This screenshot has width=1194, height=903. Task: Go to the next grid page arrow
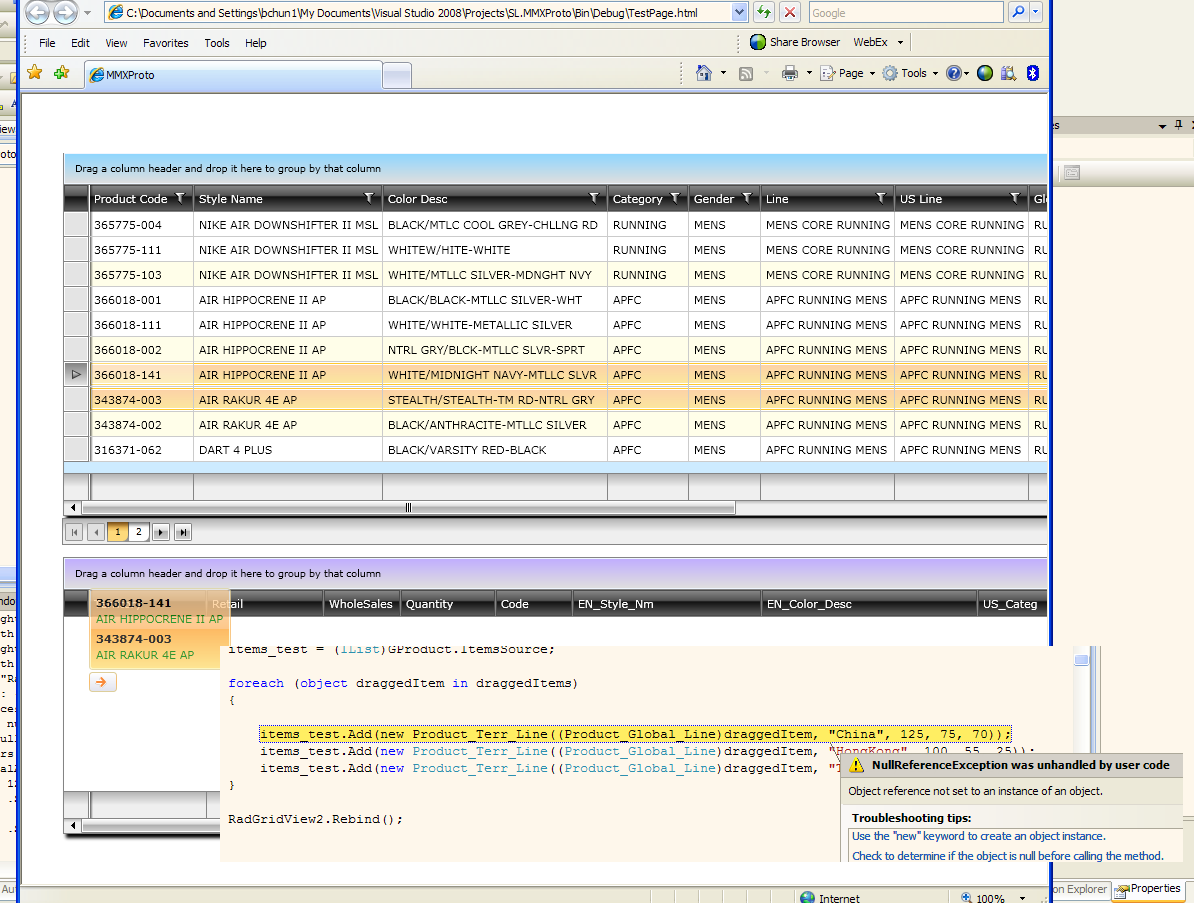point(161,532)
